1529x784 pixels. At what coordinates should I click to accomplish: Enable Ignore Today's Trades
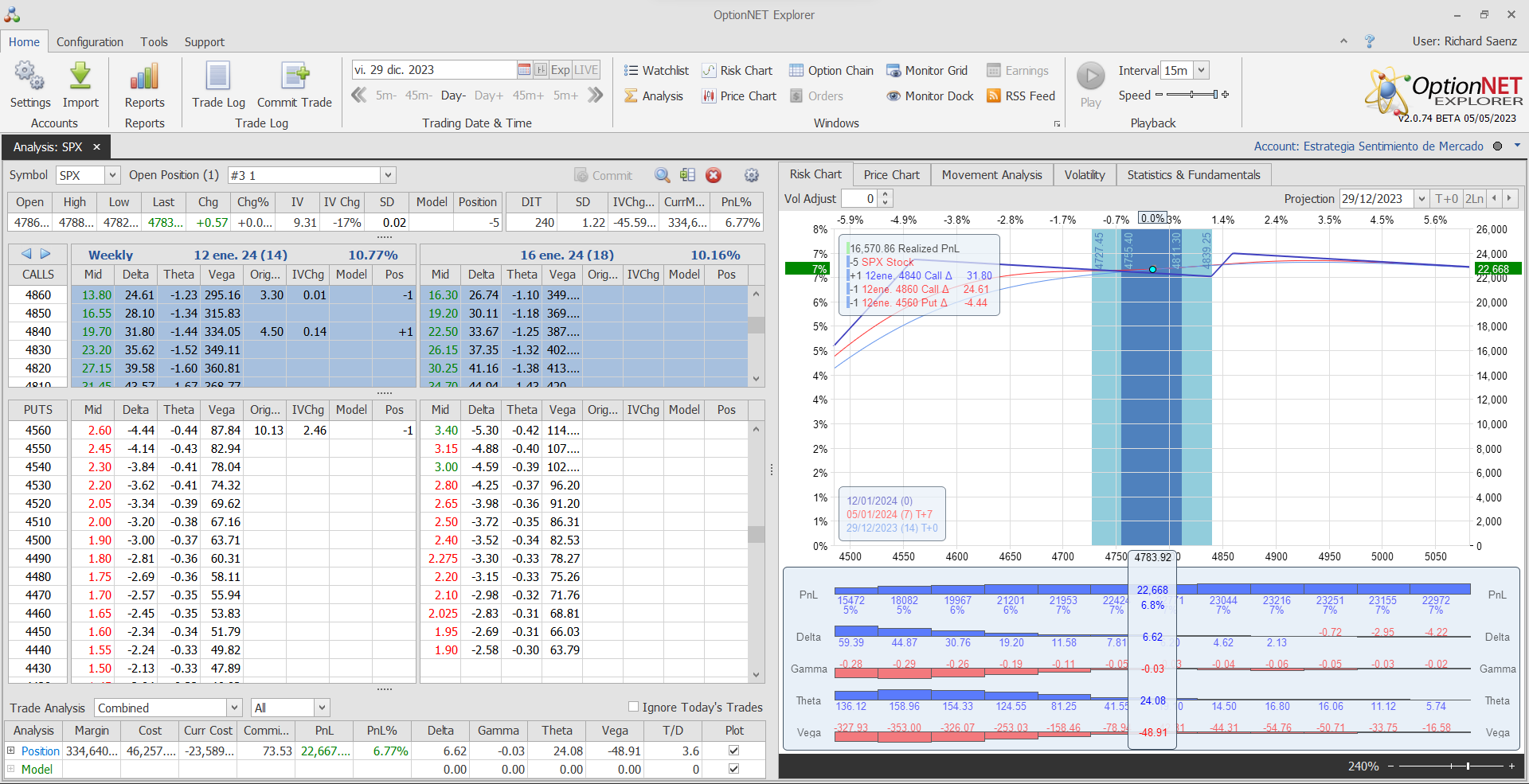tap(633, 707)
